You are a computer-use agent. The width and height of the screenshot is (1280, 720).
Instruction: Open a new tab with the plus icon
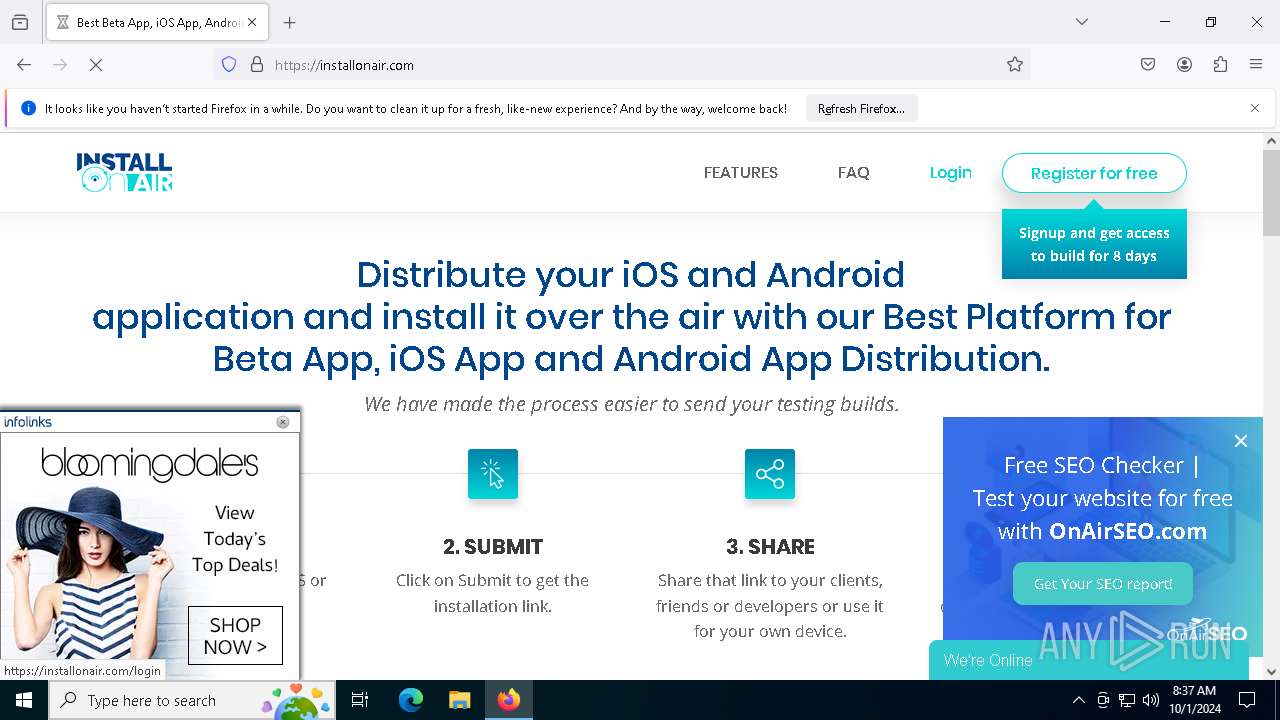tap(290, 22)
